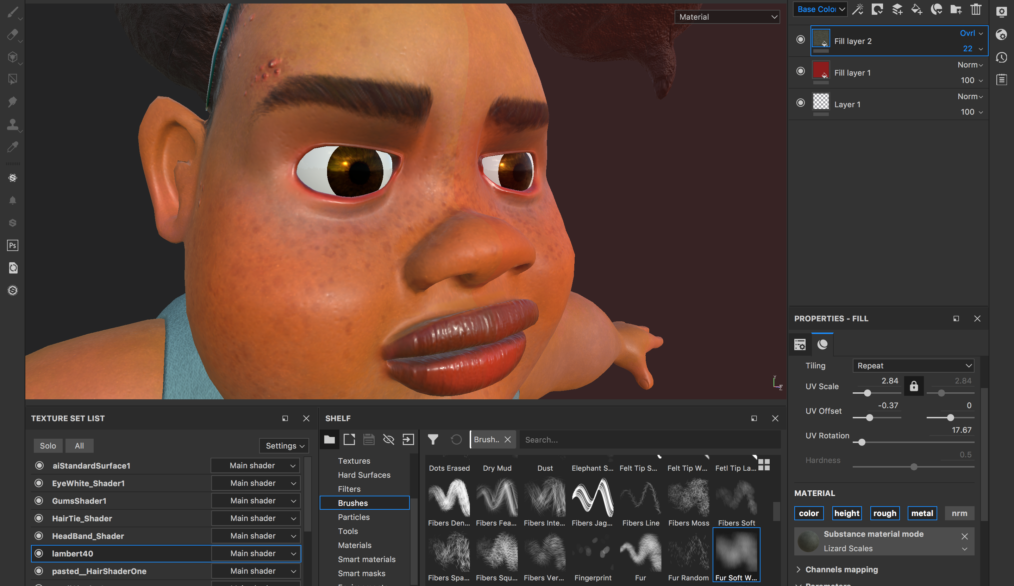Adjust the UV Rotation slider

913,442
